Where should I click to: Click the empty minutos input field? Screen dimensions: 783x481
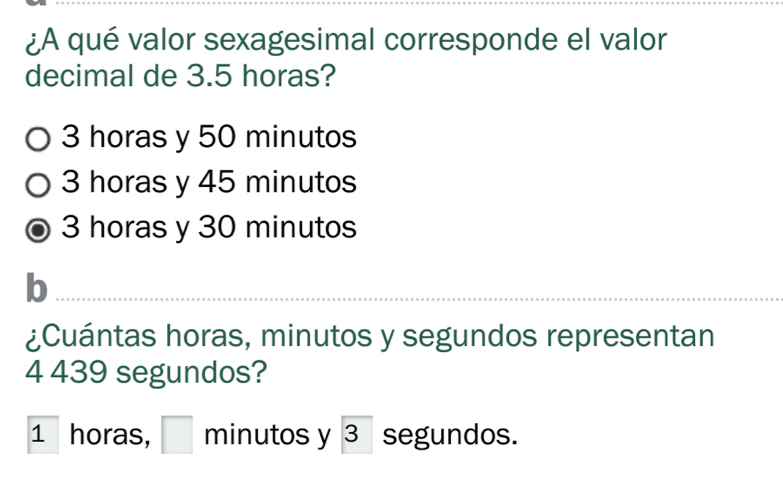[177, 435]
